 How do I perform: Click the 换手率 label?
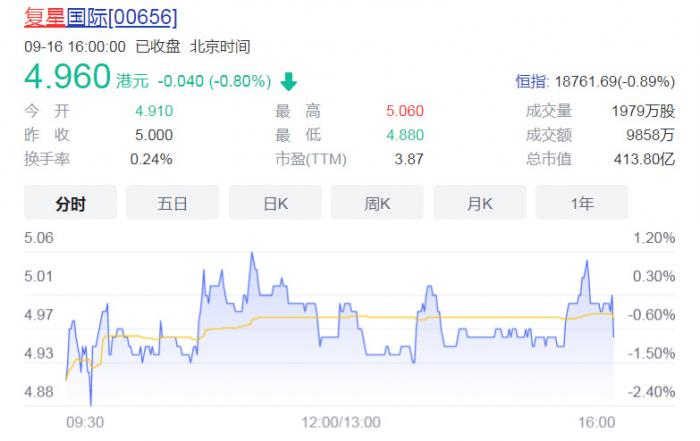coord(47,159)
